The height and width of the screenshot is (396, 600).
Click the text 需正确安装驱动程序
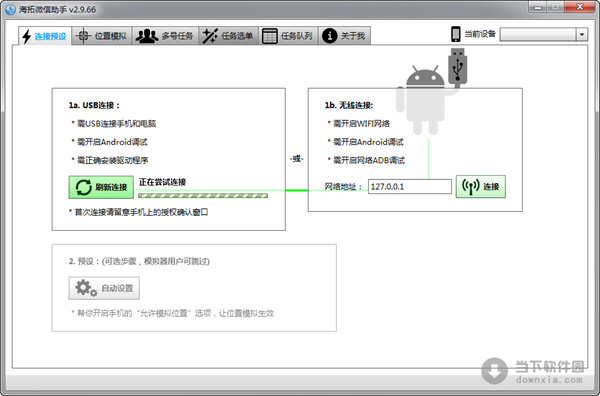pyautogui.click(x=112, y=160)
